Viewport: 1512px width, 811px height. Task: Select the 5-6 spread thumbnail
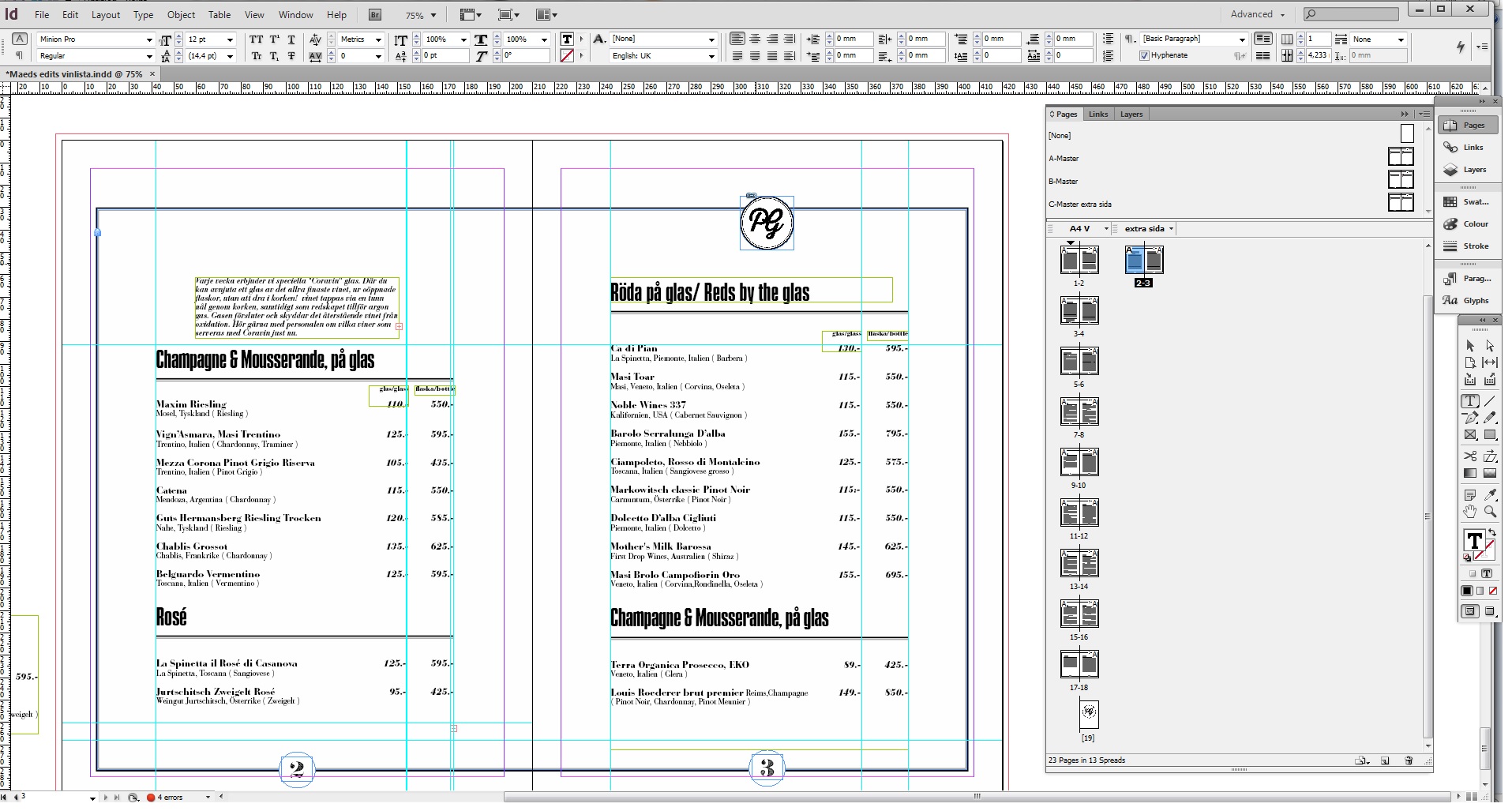pyautogui.click(x=1079, y=362)
